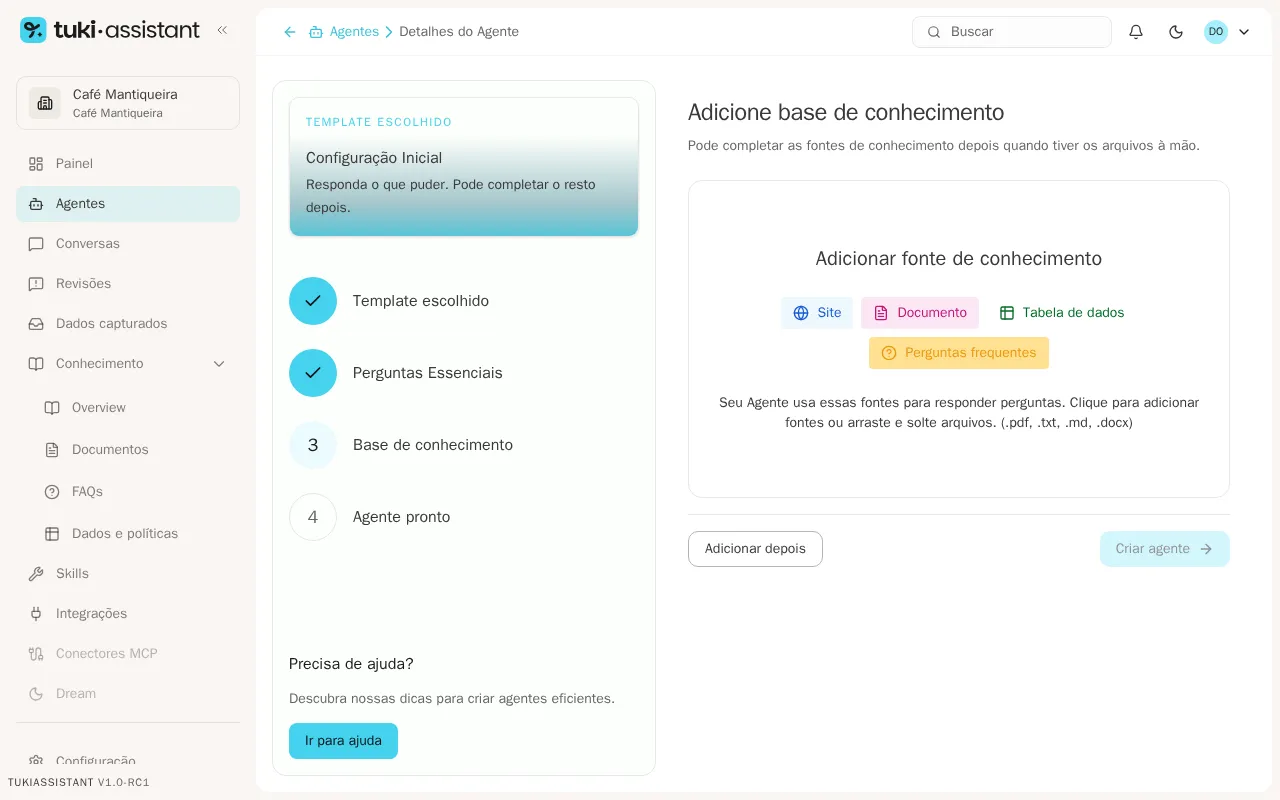Open Documentos under Conhecimento
Viewport: 1280px width, 800px height.
pyautogui.click(x=136, y=450)
